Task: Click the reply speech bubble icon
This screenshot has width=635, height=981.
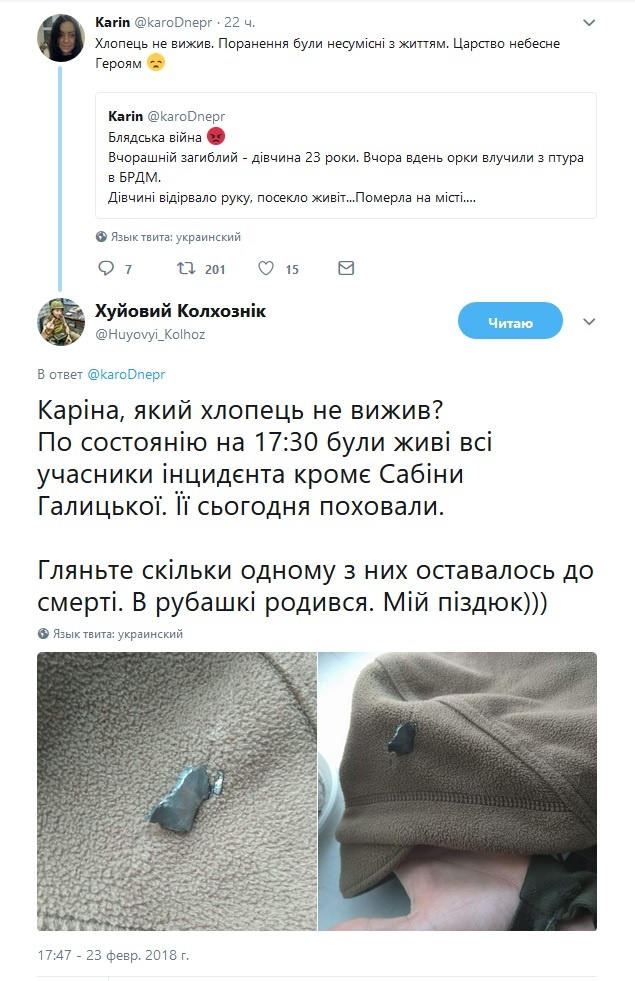Action: 106,268
